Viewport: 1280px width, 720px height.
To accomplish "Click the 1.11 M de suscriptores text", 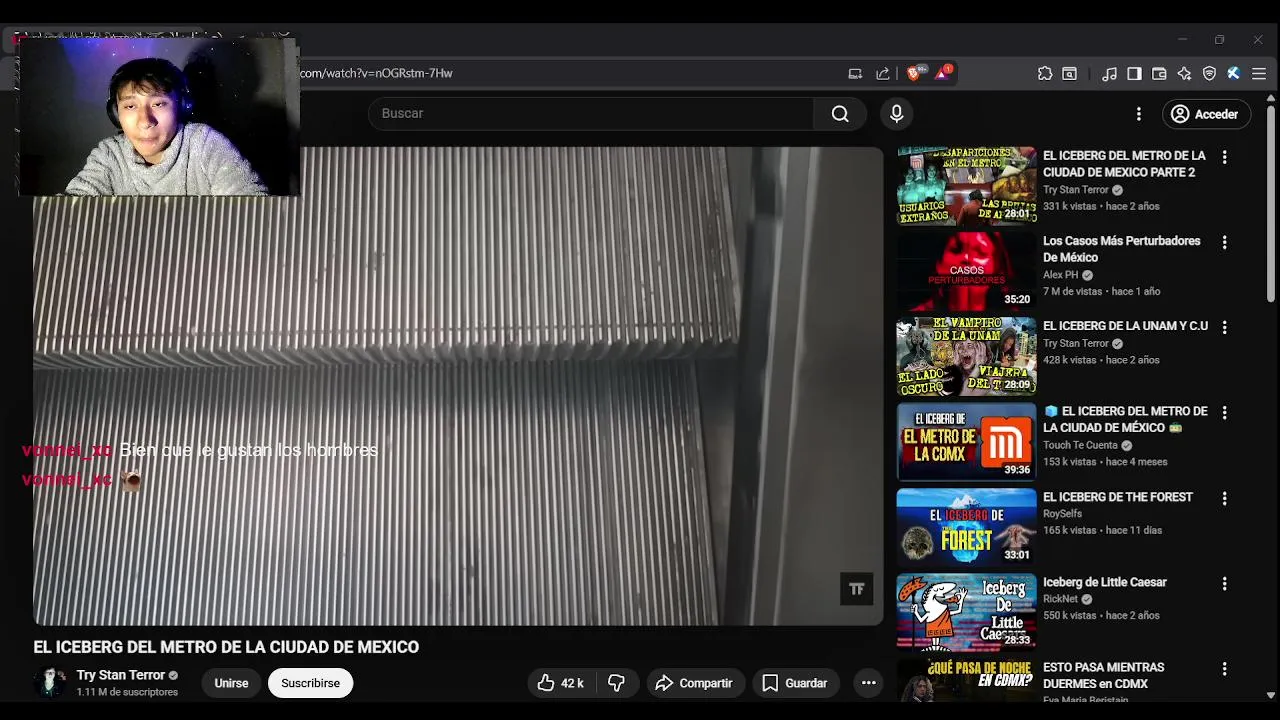I will pyautogui.click(x=127, y=692).
